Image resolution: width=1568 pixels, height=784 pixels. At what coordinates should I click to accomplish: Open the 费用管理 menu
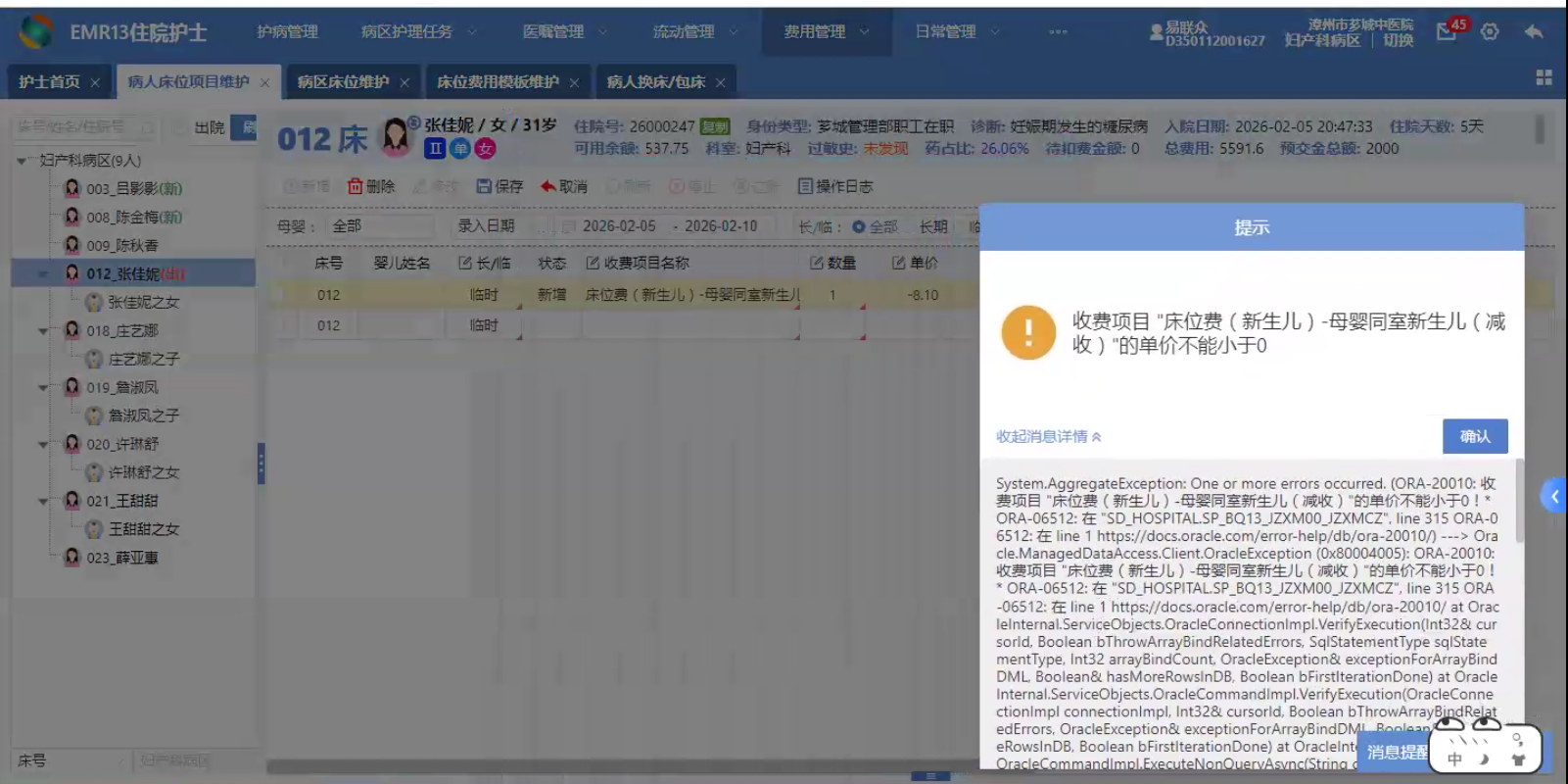coord(826,31)
